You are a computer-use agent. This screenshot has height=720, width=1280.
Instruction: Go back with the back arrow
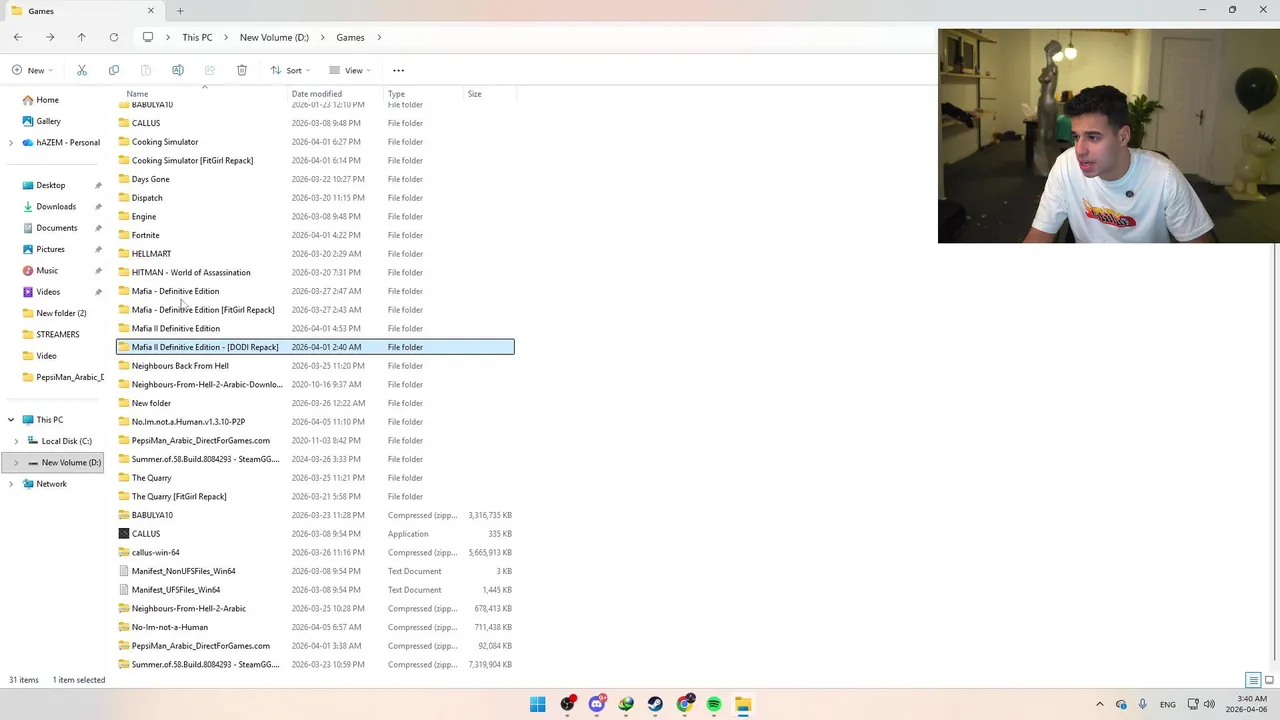click(x=18, y=37)
